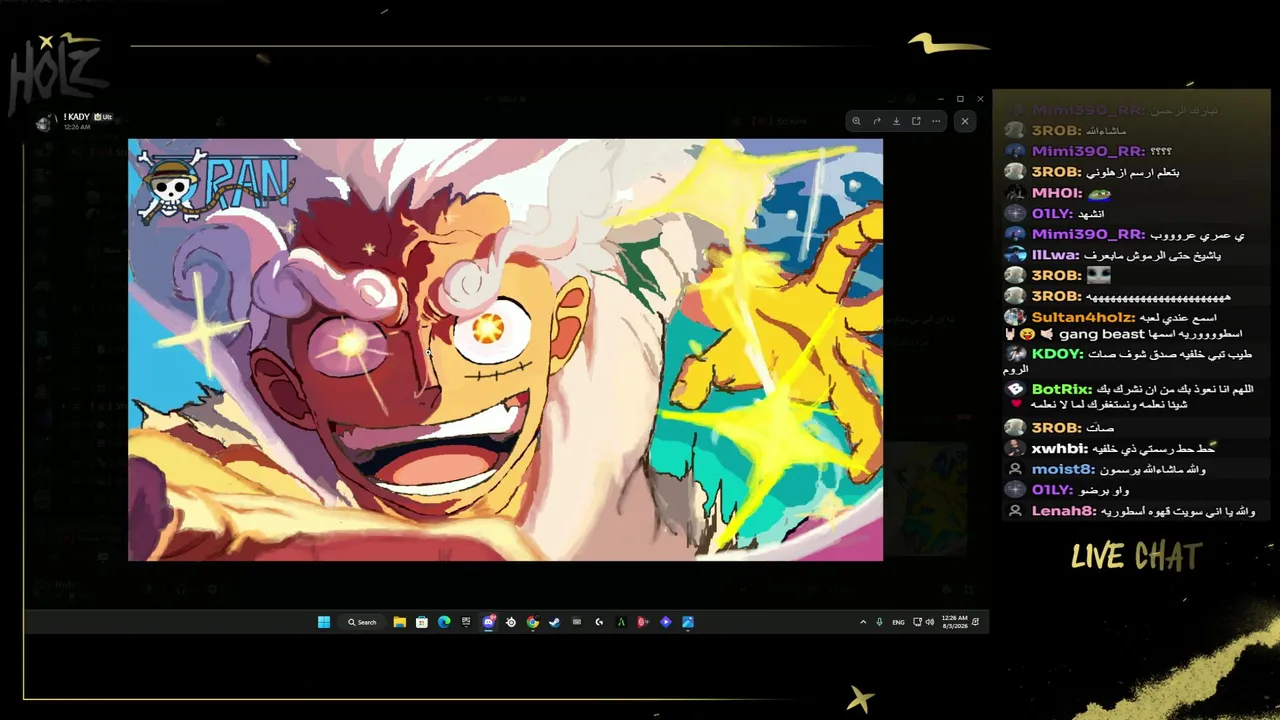This screenshot has height=720, width=1280.
Task: Click the KDOY avatar in live chat
Action: pos(1015,354)
